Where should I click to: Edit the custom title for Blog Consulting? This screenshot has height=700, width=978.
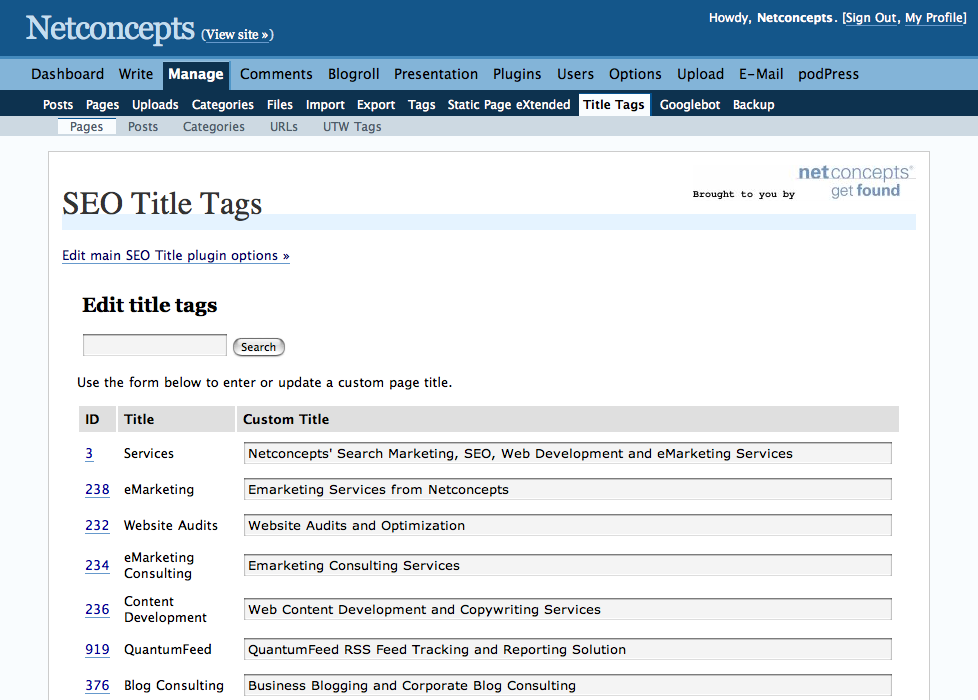click(568, 686)
